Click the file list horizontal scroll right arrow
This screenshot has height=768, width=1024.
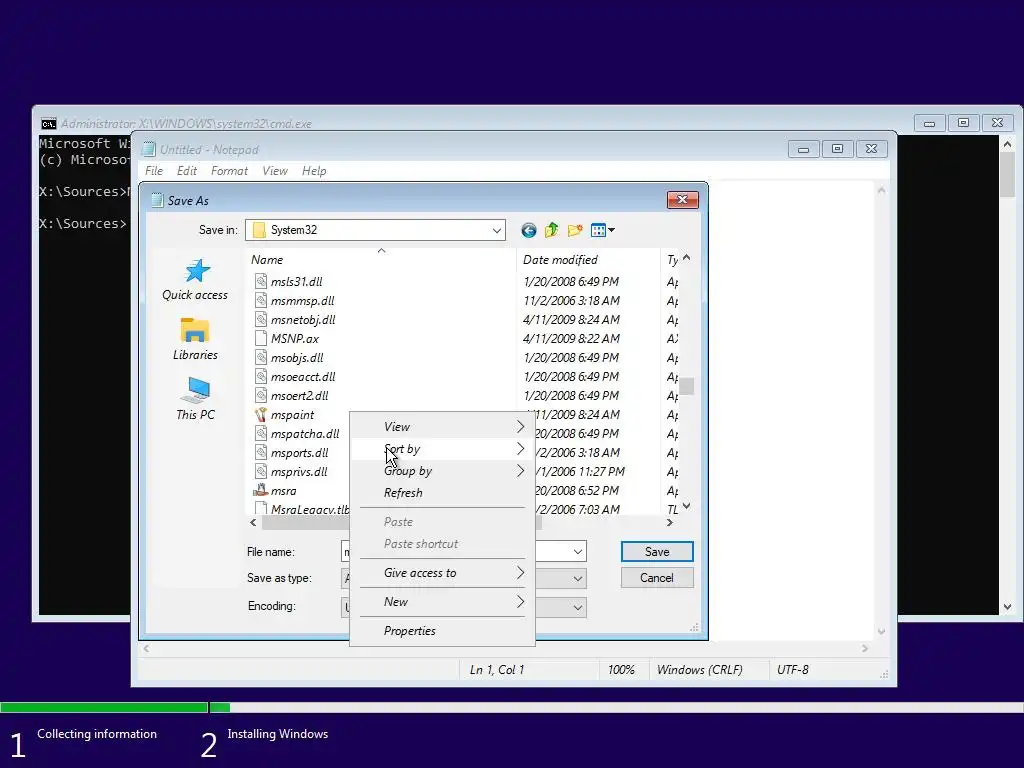point(669,522)
